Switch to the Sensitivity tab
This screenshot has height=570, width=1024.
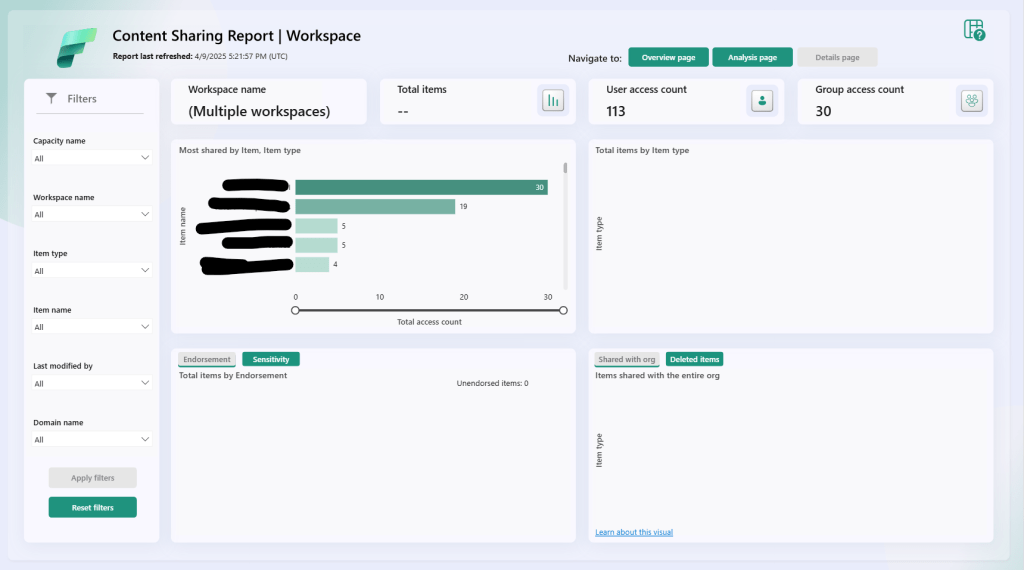click(270, 359)
